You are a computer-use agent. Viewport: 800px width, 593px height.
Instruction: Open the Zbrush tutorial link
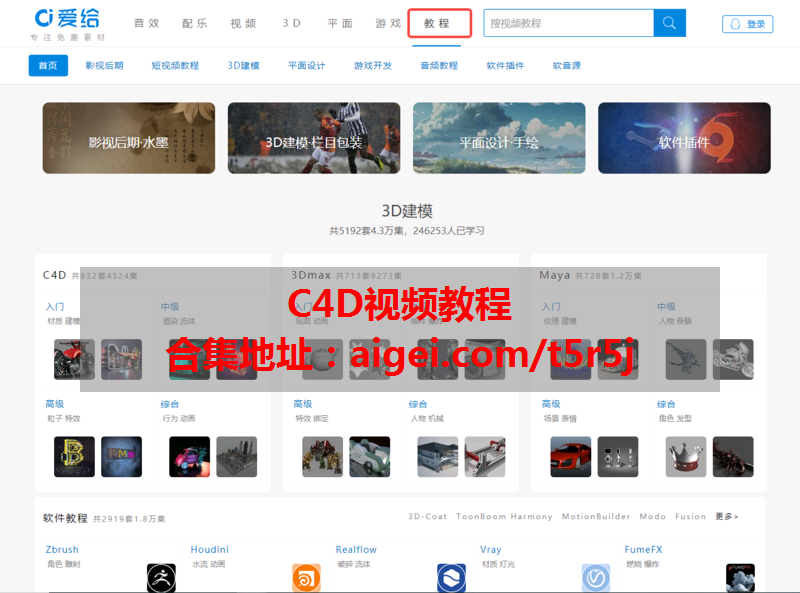[x=62, y=550]
